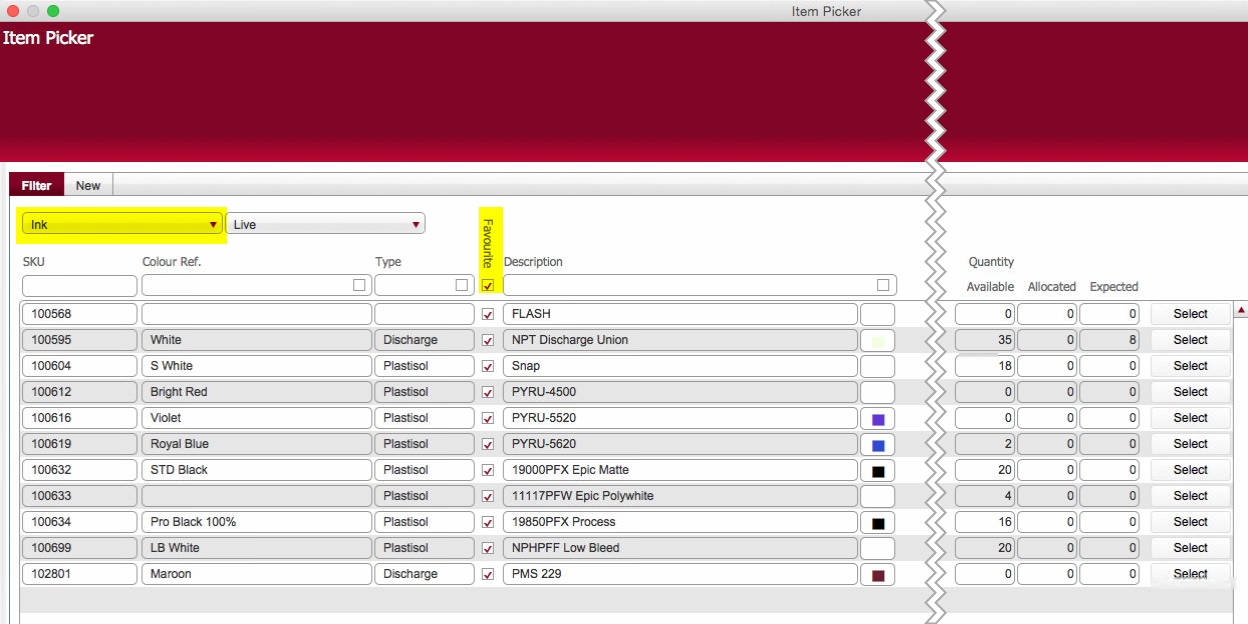Screen dimensions: 1248x624
Task: Click the blue swatch for PYRU-5620
Action: [x=878, y=445]
